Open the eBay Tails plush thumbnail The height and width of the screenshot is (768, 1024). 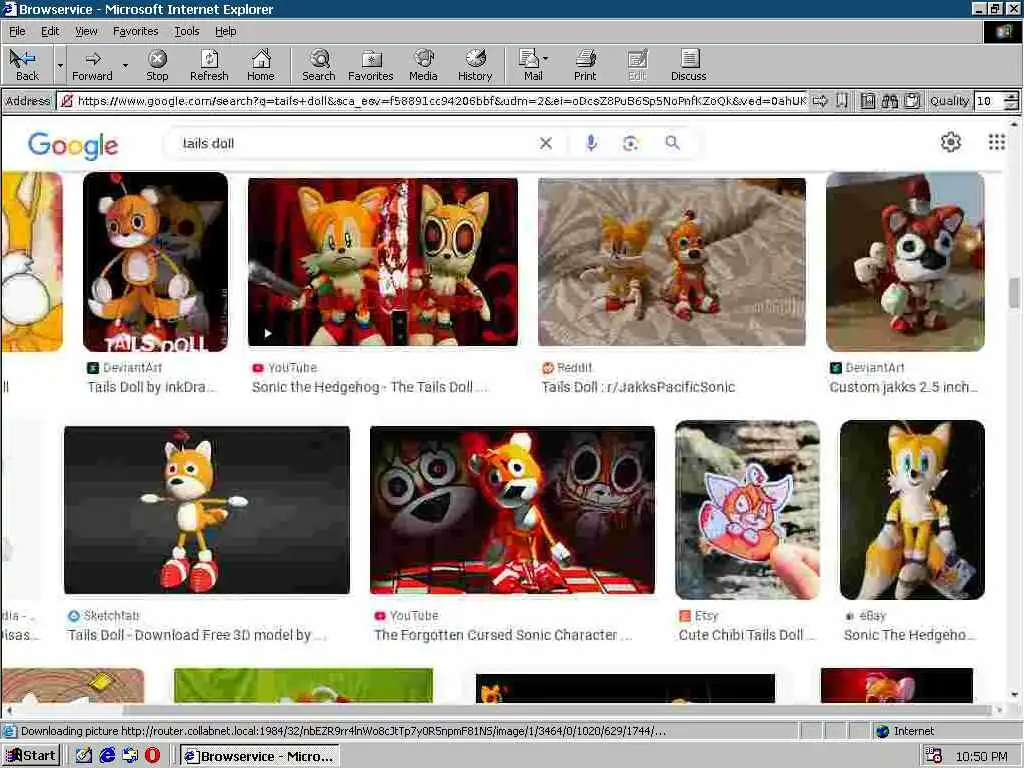pyautogui.click(x=912, y=509)
